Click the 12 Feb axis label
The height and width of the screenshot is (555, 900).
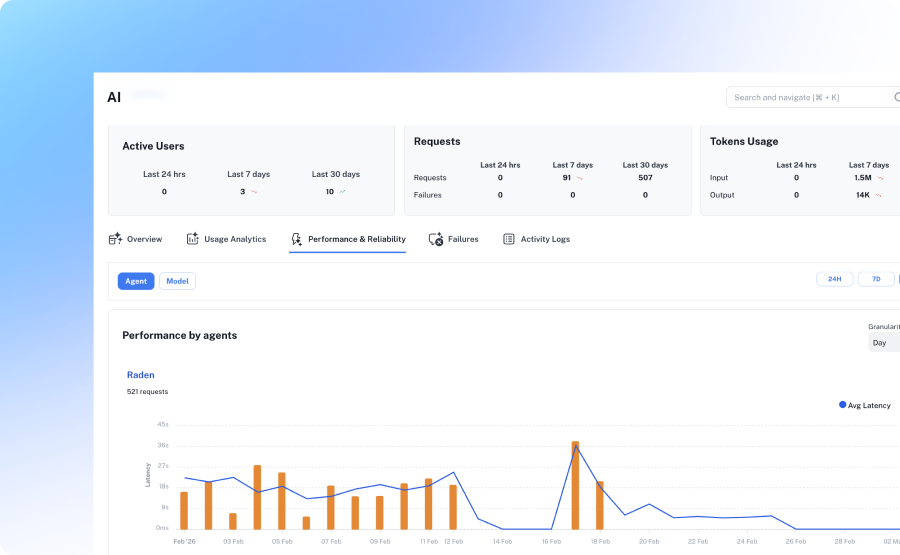click(x=453, y=541)
